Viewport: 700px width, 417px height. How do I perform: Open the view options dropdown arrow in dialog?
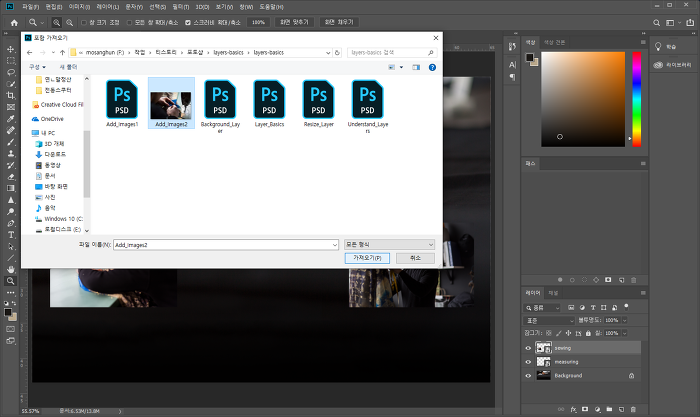tap(401, 67)
